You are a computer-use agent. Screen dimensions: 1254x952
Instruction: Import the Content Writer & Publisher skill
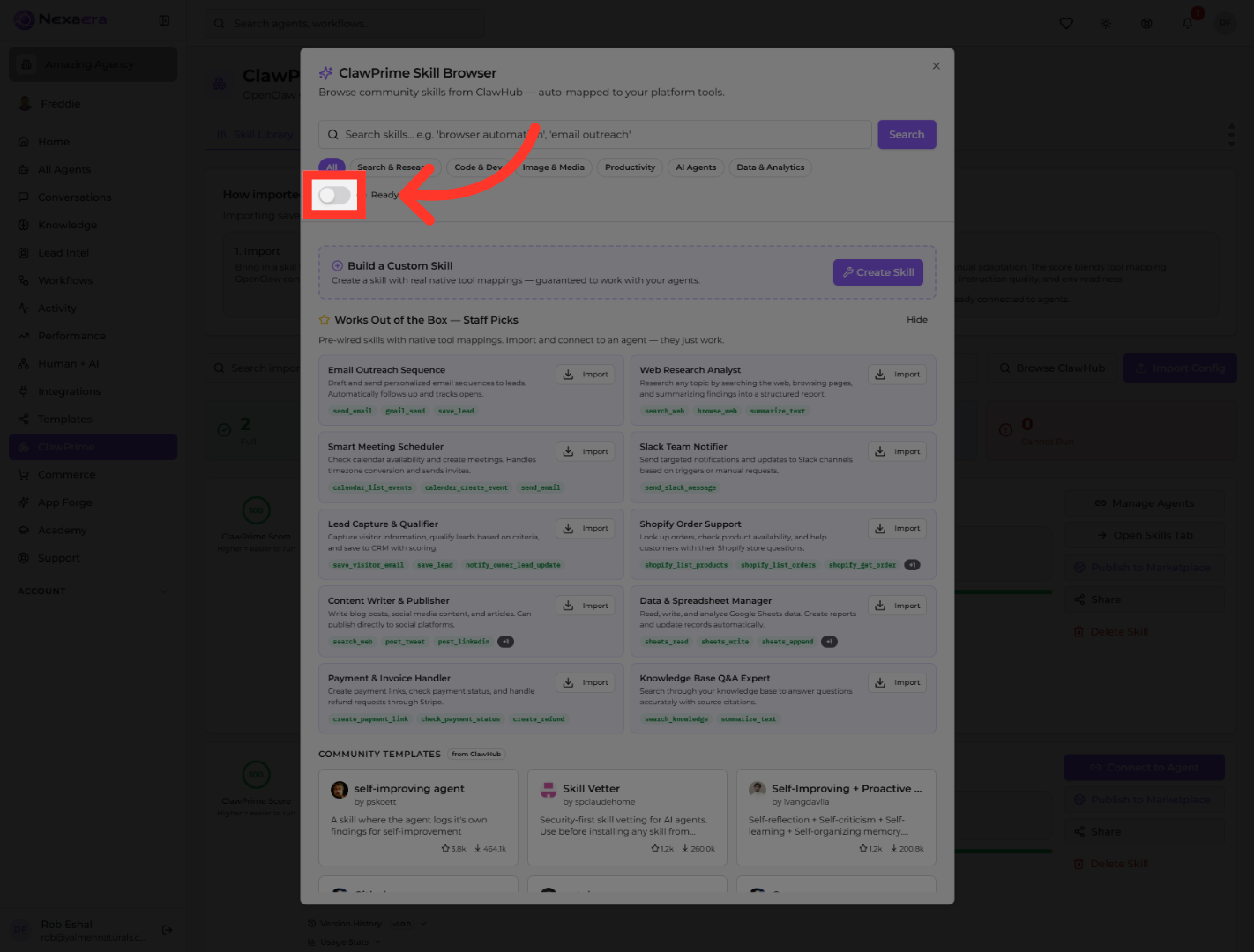coord(586,606)
